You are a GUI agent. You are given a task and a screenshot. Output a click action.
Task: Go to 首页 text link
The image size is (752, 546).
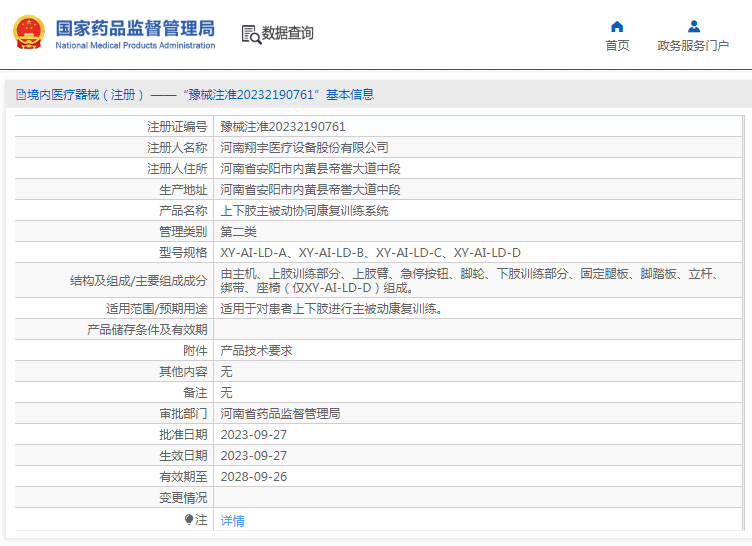pos(617,46)
